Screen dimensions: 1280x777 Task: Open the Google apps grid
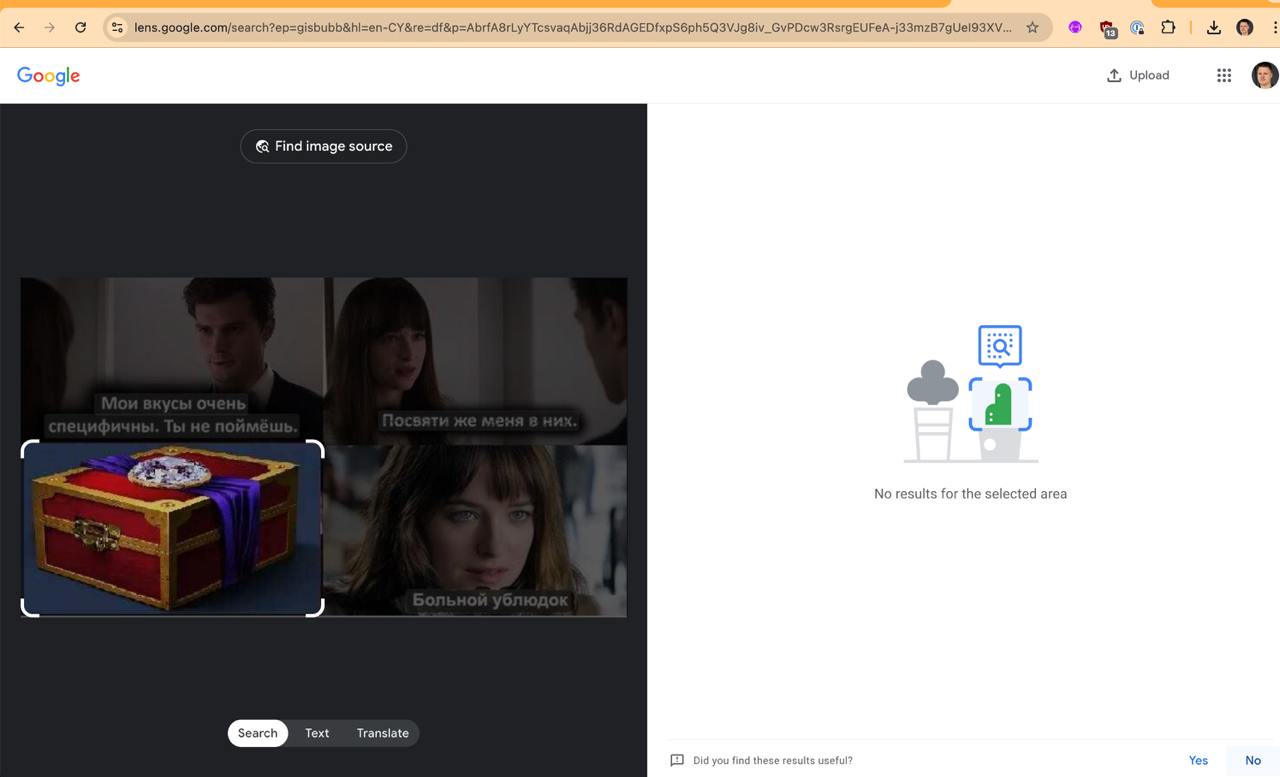point(1223,75)
